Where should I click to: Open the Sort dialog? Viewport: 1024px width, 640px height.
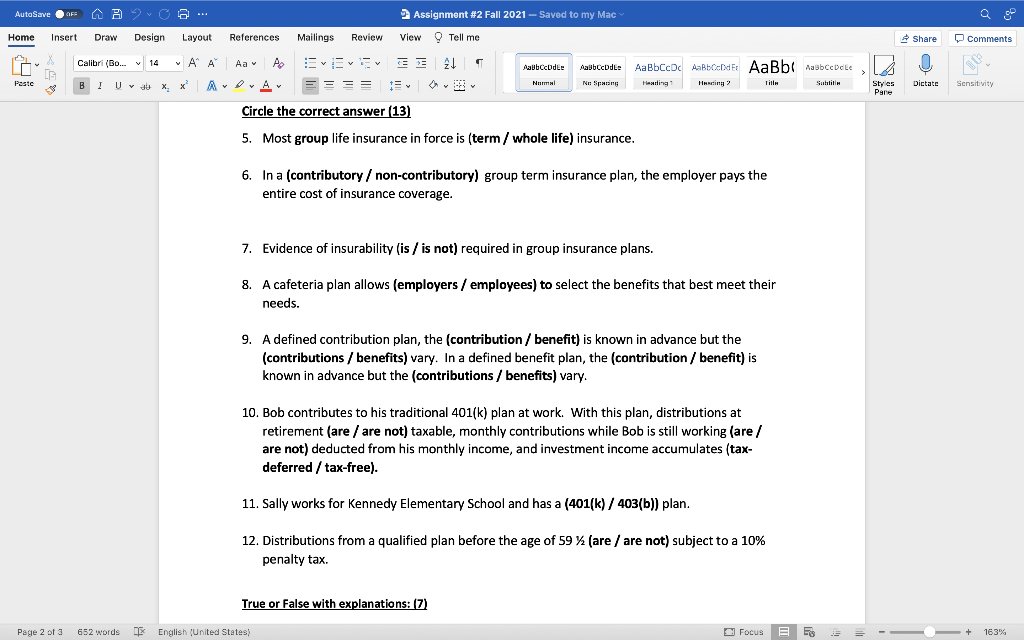451,61
